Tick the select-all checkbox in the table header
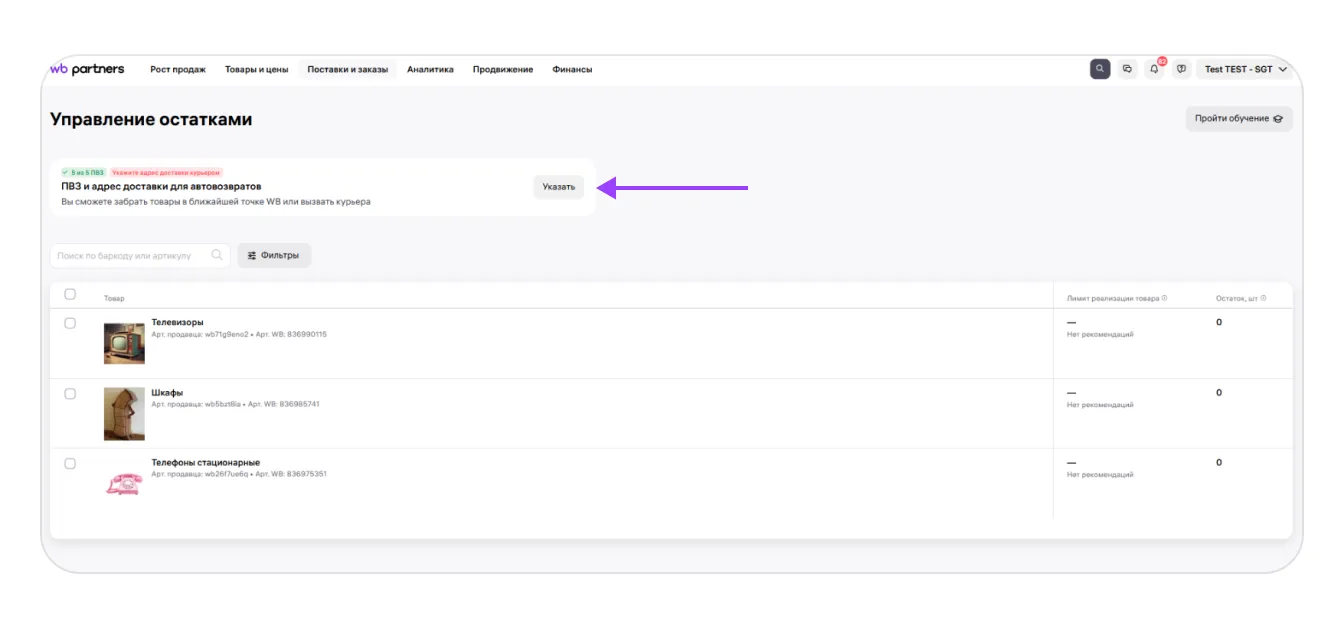The image size is (1344, 628). (x=70, y=294)
